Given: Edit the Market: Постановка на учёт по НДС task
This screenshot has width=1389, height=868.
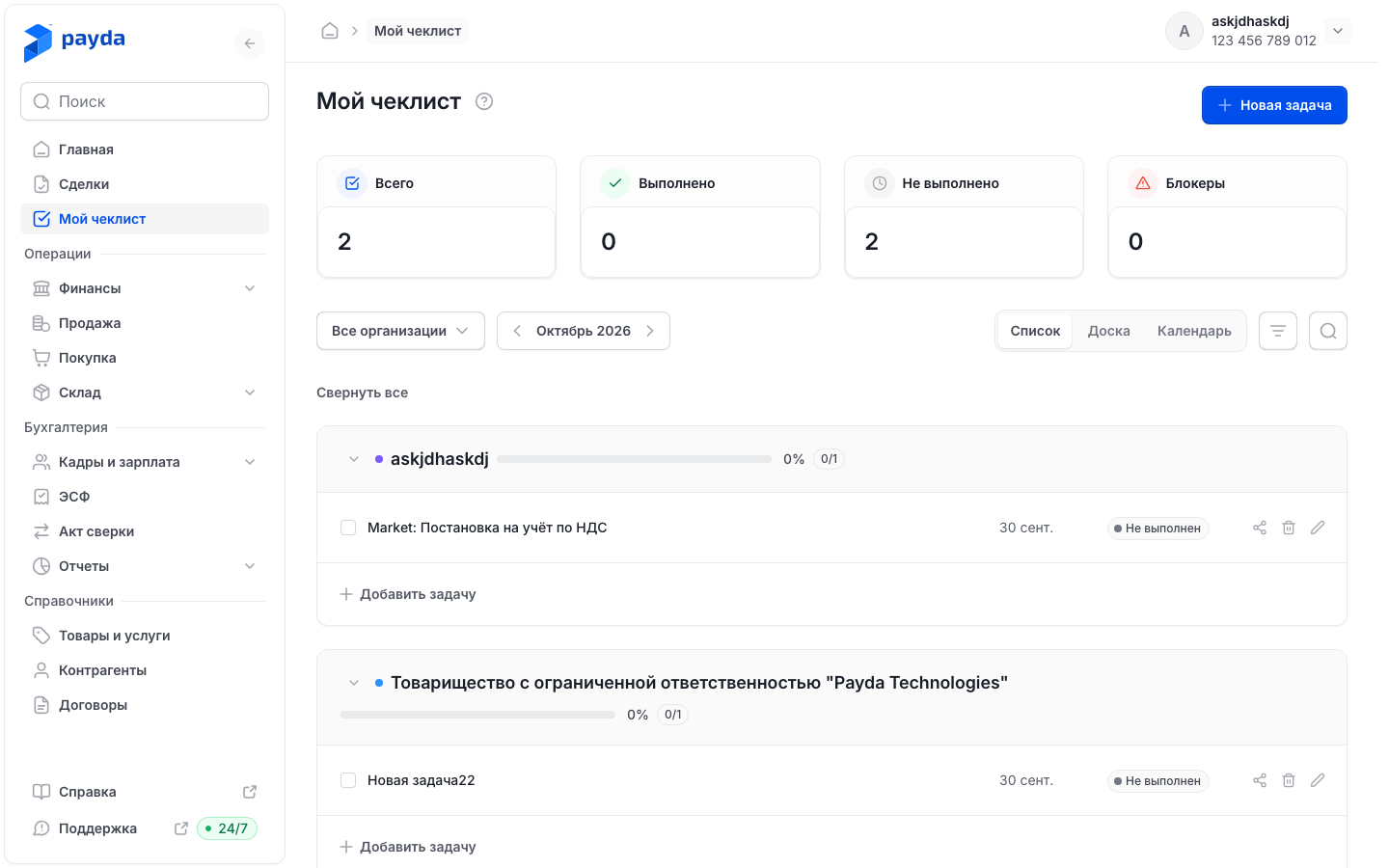Looking at the screenshot, I should click(1318, 528).
